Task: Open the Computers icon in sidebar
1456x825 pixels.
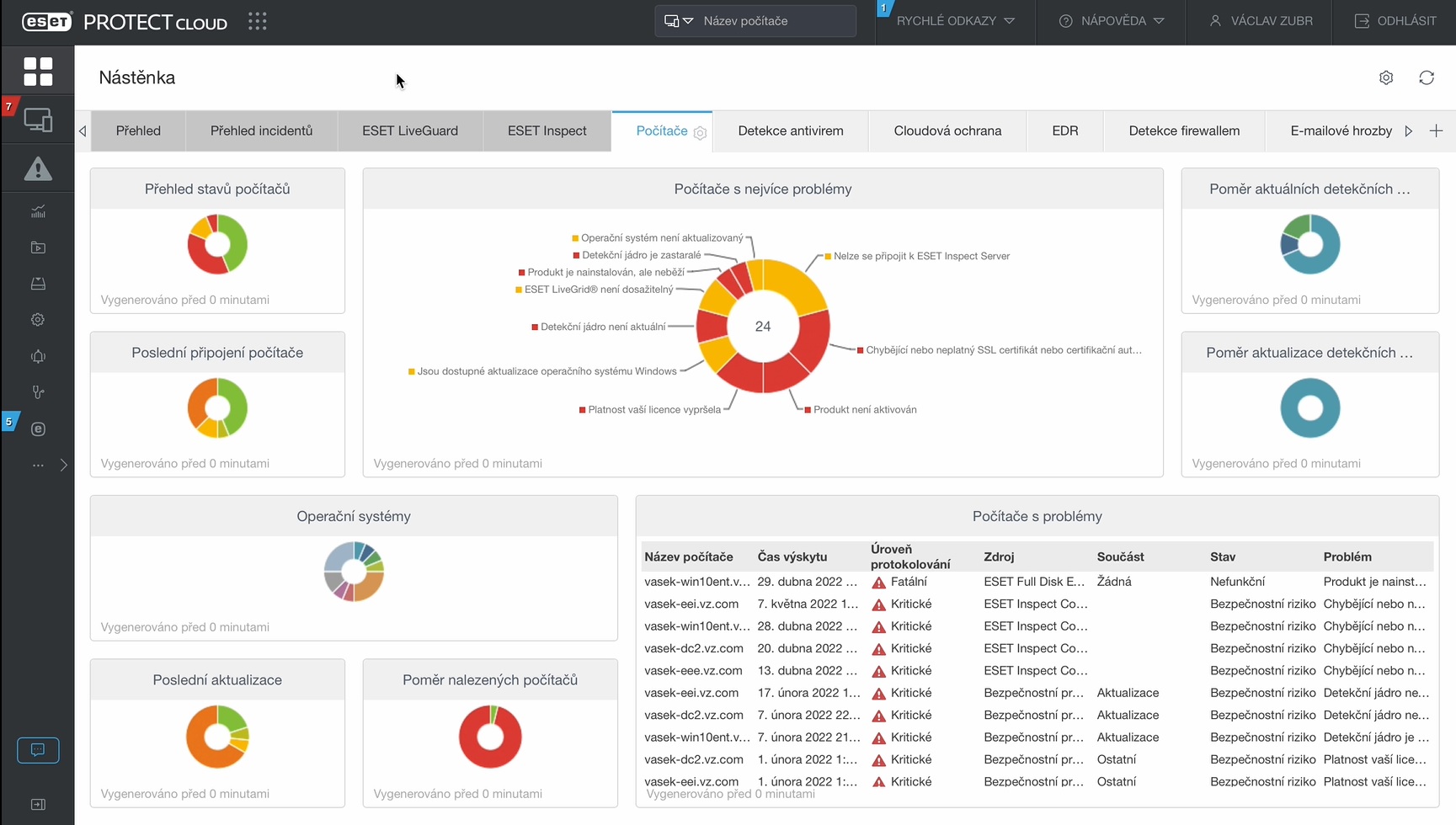Action: pos(38,120)
